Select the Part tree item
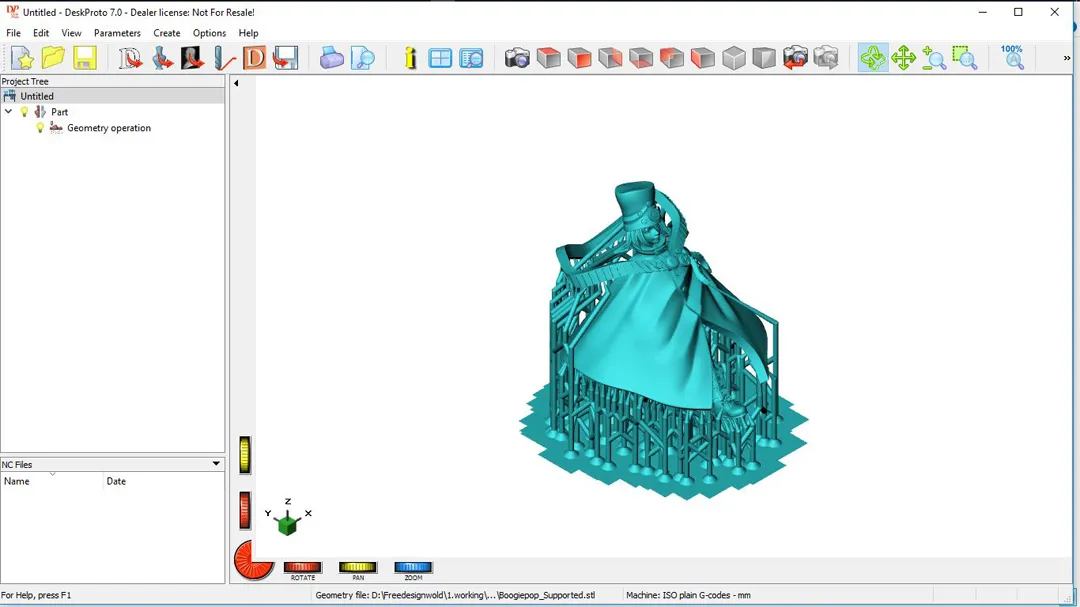This screenshot has width=1080, height=607. pos(59,112)
